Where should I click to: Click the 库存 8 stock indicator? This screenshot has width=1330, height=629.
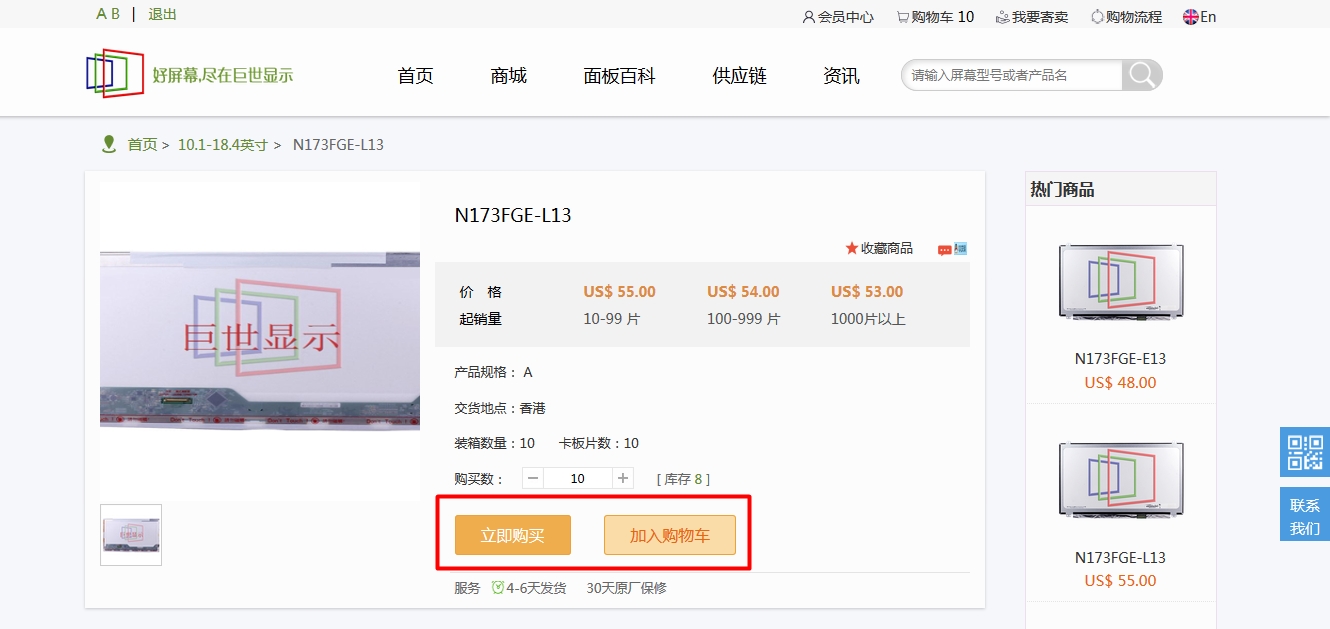tap(683, 479)
